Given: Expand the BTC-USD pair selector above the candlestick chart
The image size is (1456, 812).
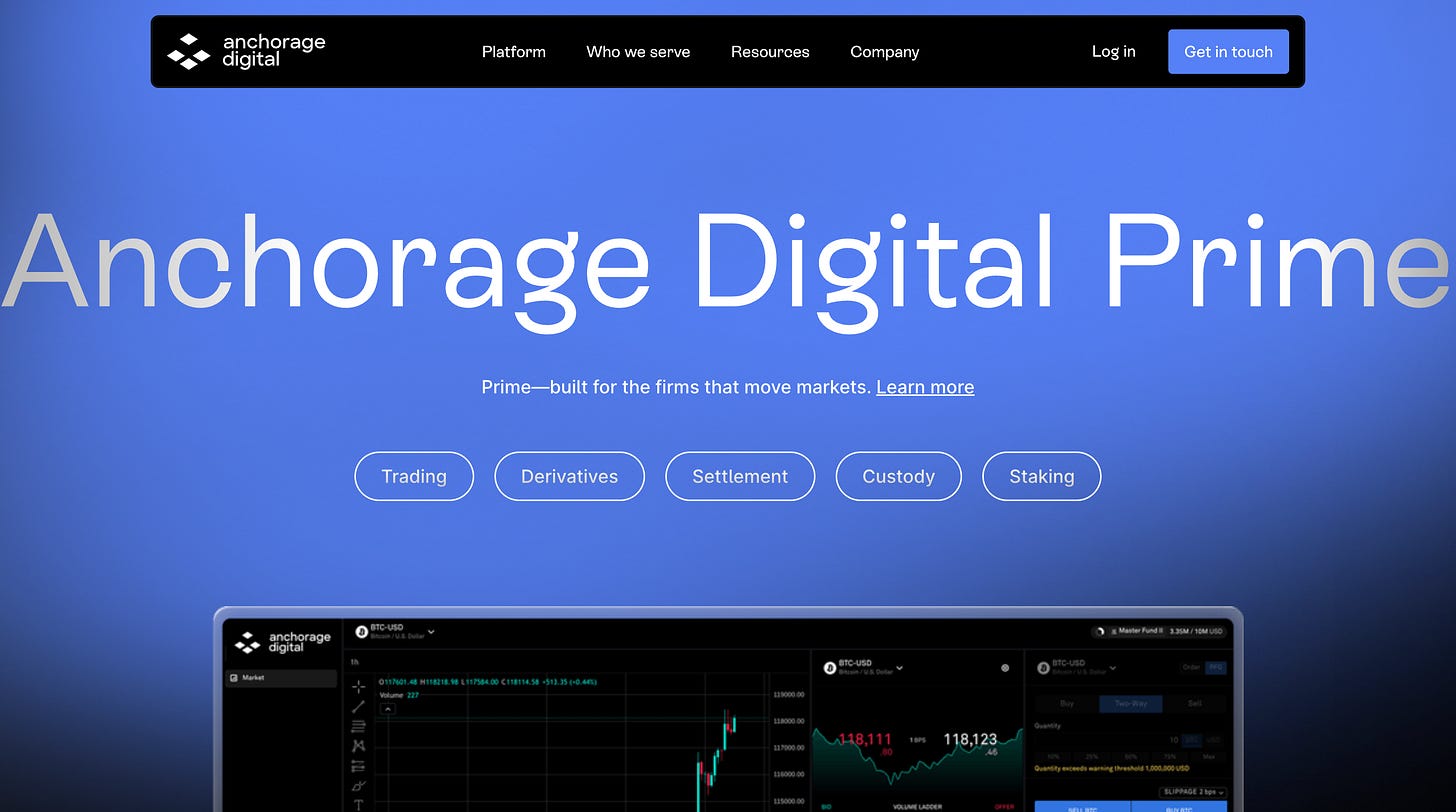Looking at the screenshot, I should (395, 632).
